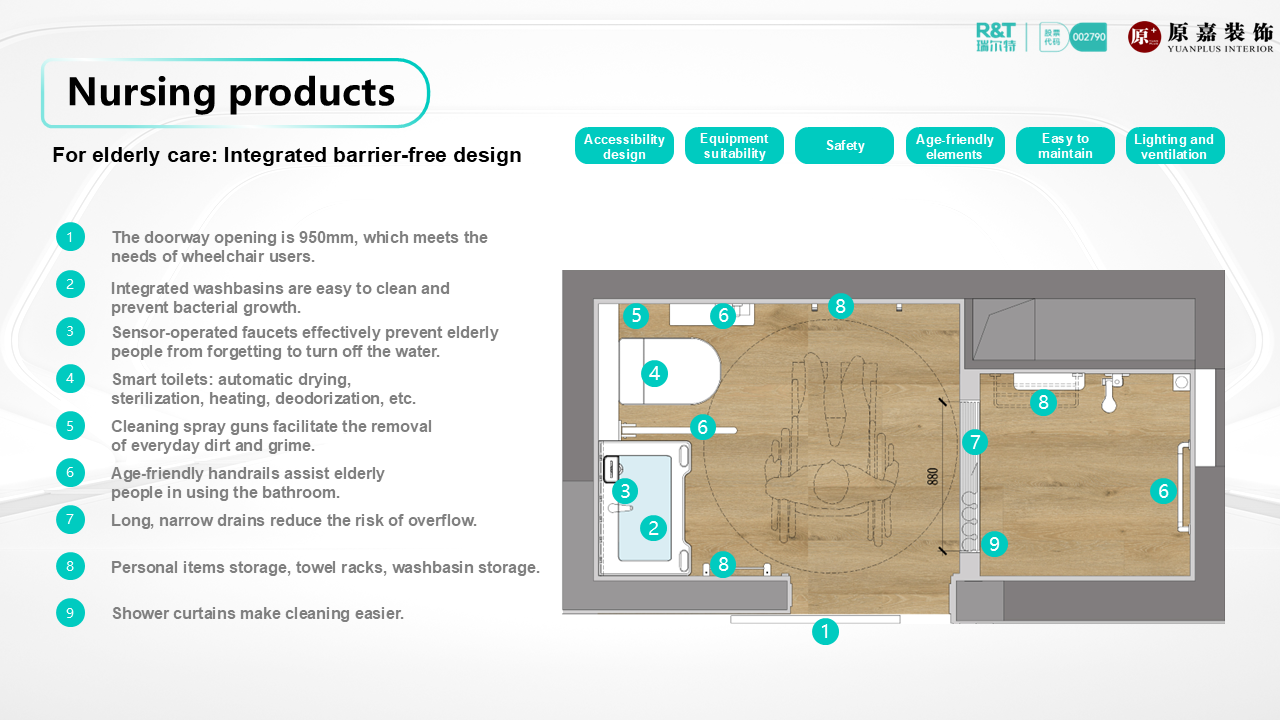This screenshot has width=1280, height=720.
Task: Click list bullet 1 beside doorway opening text
Action: click(x=70, y=237)
